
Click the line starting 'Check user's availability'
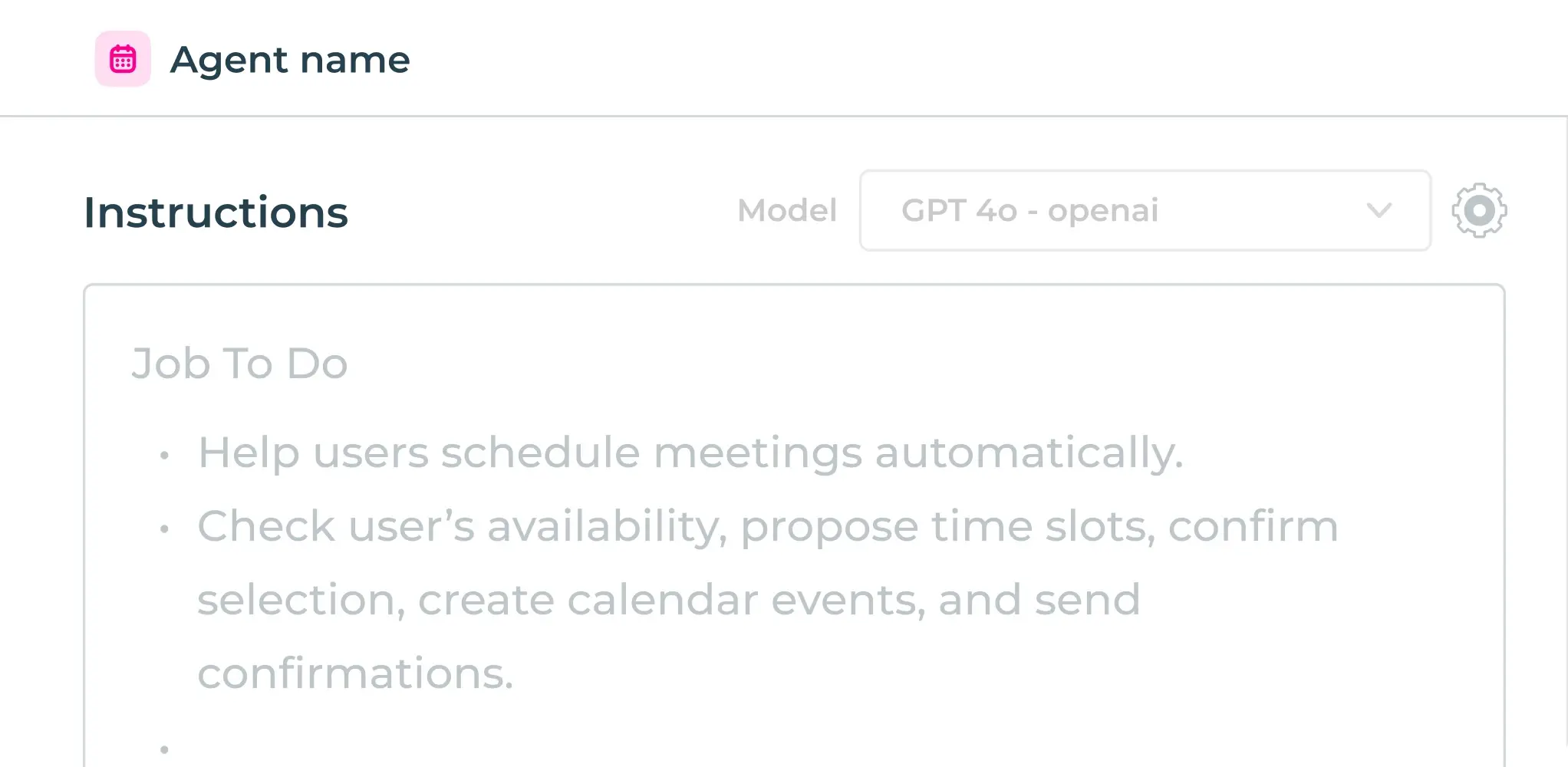(x=767, y=526)
